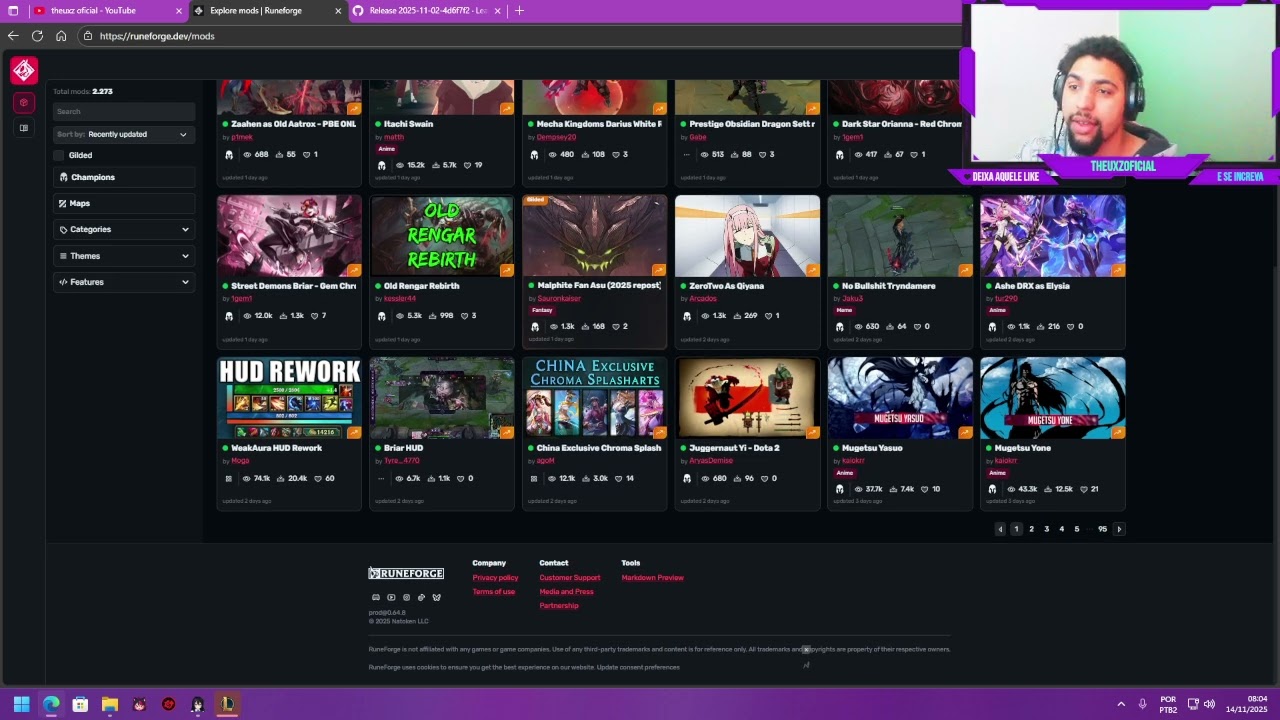View author kessler44's profile

400,299
